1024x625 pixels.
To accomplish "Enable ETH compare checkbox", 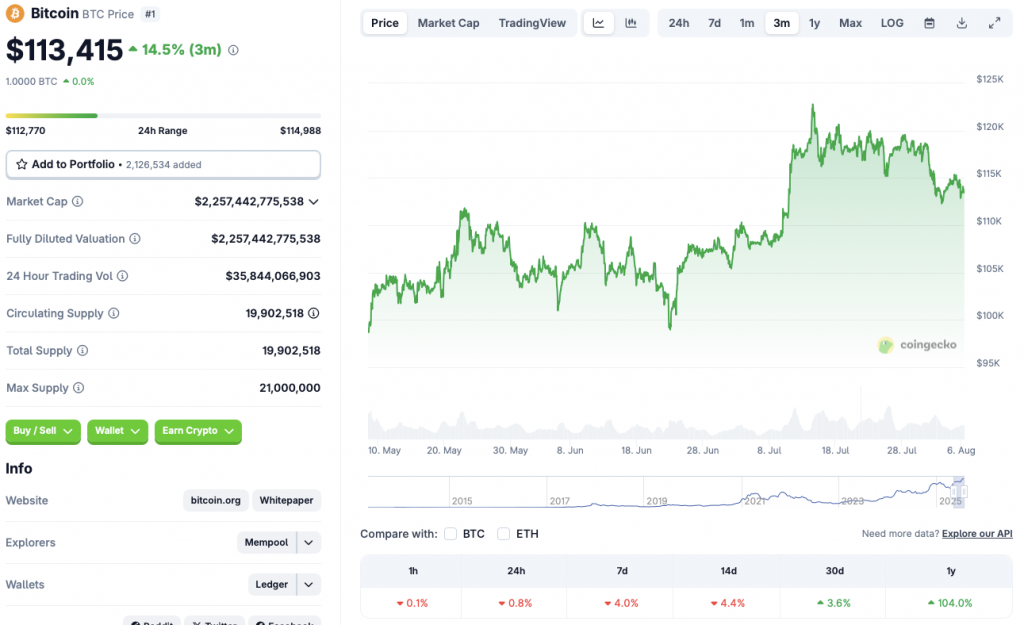I will pos(504,534).
